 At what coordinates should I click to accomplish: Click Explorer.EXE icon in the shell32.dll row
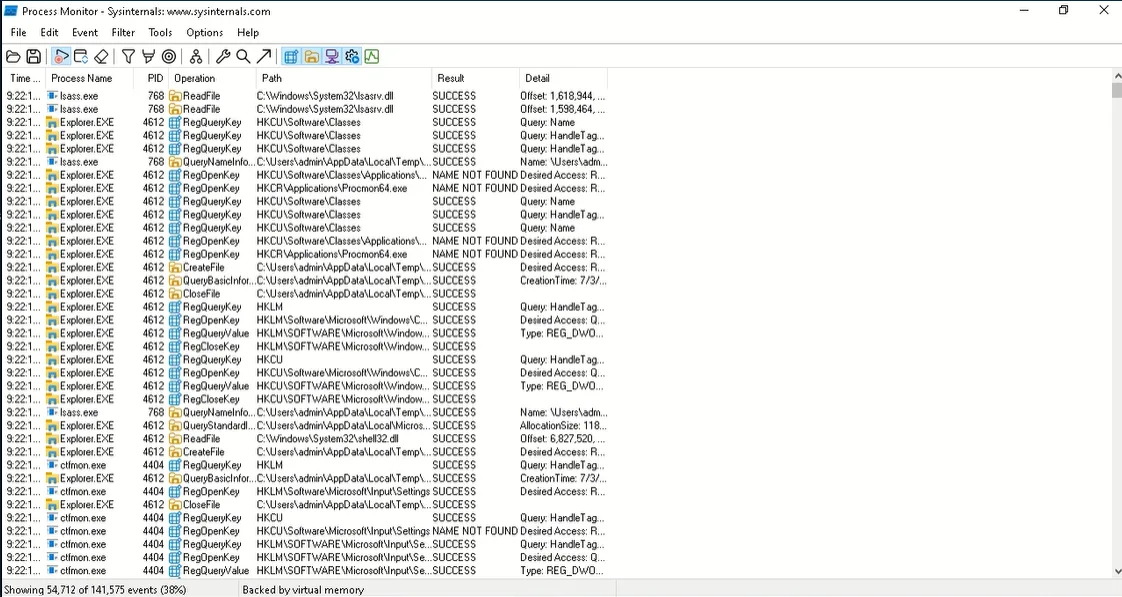52,439
